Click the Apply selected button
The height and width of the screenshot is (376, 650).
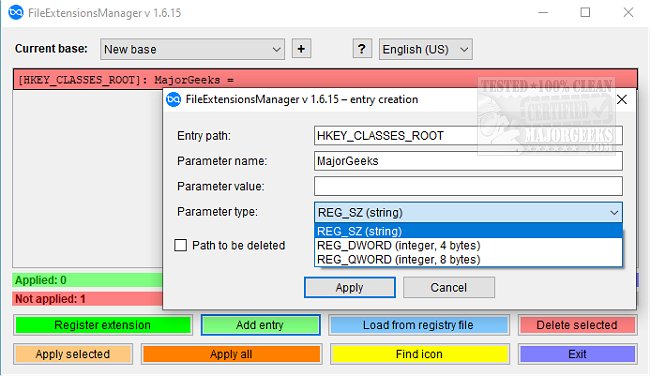(x=73, y=354)
